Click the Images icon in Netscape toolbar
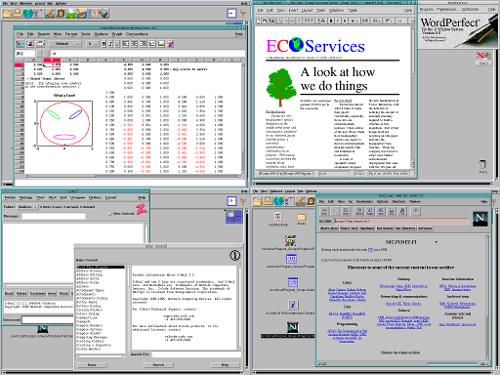 point(370,211)
